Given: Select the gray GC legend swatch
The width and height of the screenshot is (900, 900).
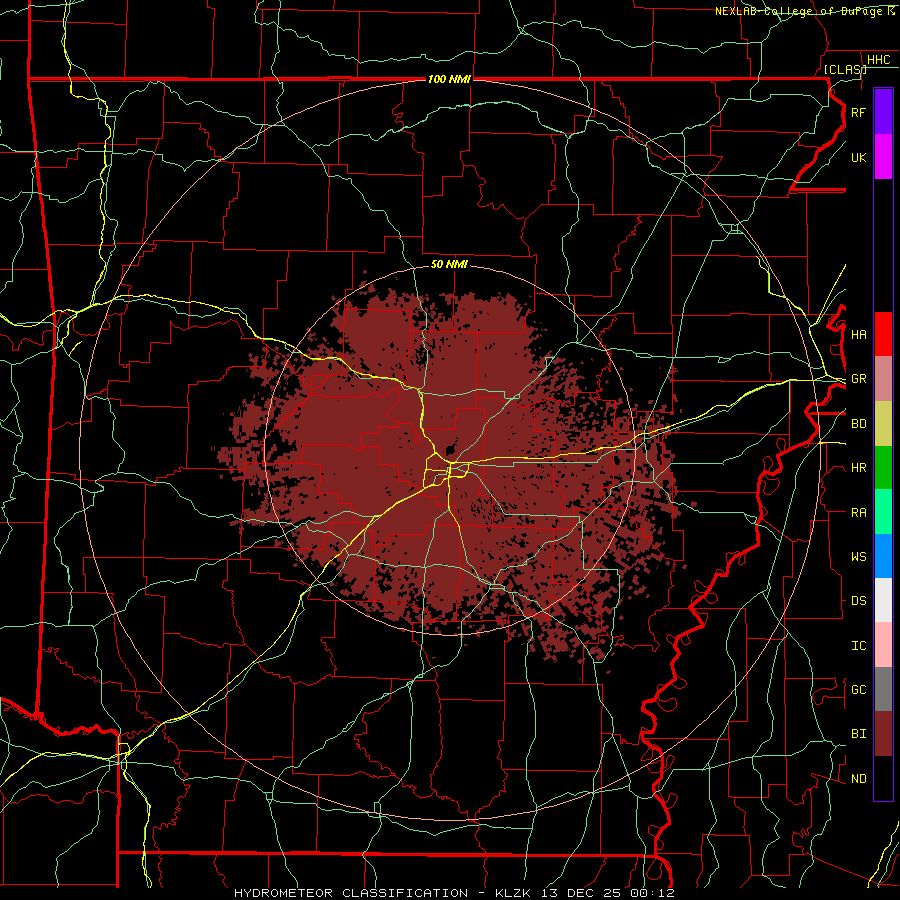Looking at the screenshot, I should click(883, 689).
